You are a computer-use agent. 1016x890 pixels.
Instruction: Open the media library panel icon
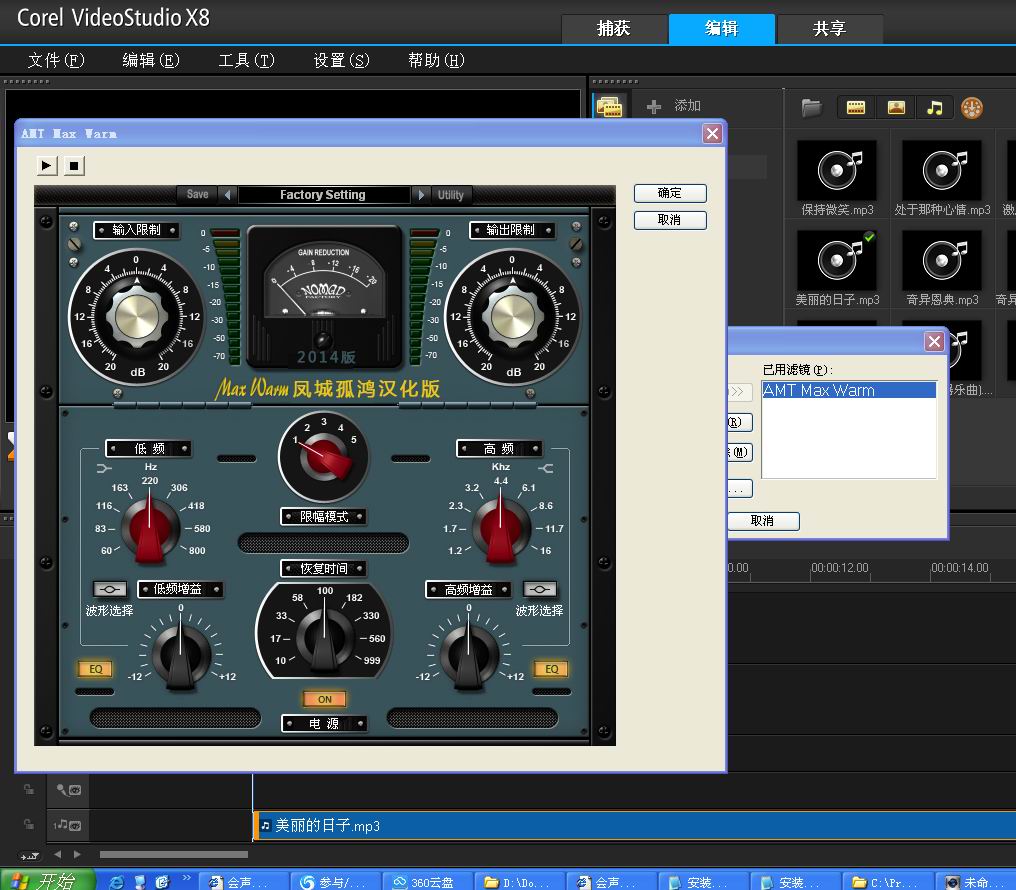tap(609, 107)
